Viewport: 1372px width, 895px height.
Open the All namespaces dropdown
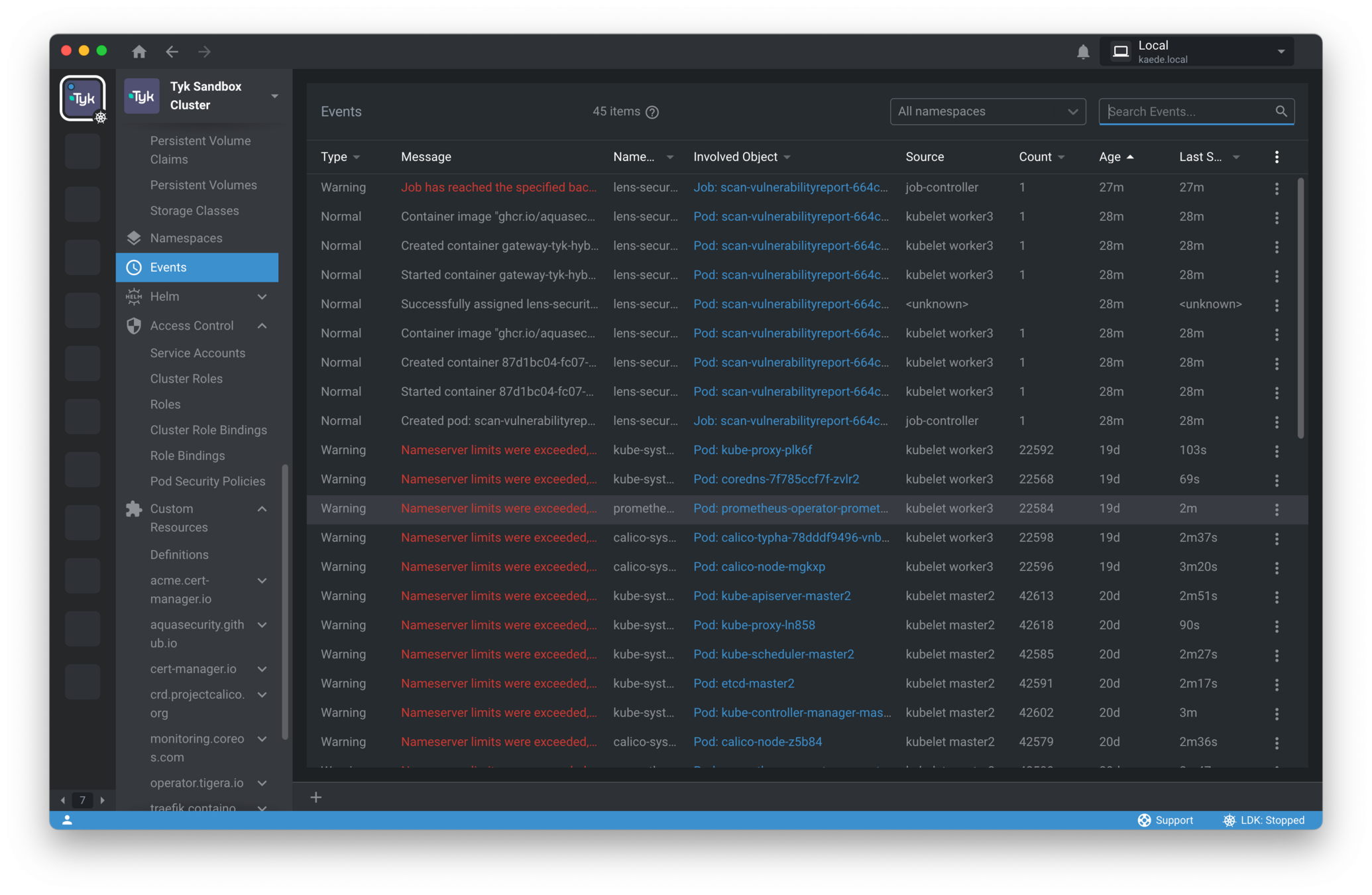point(987,111)
